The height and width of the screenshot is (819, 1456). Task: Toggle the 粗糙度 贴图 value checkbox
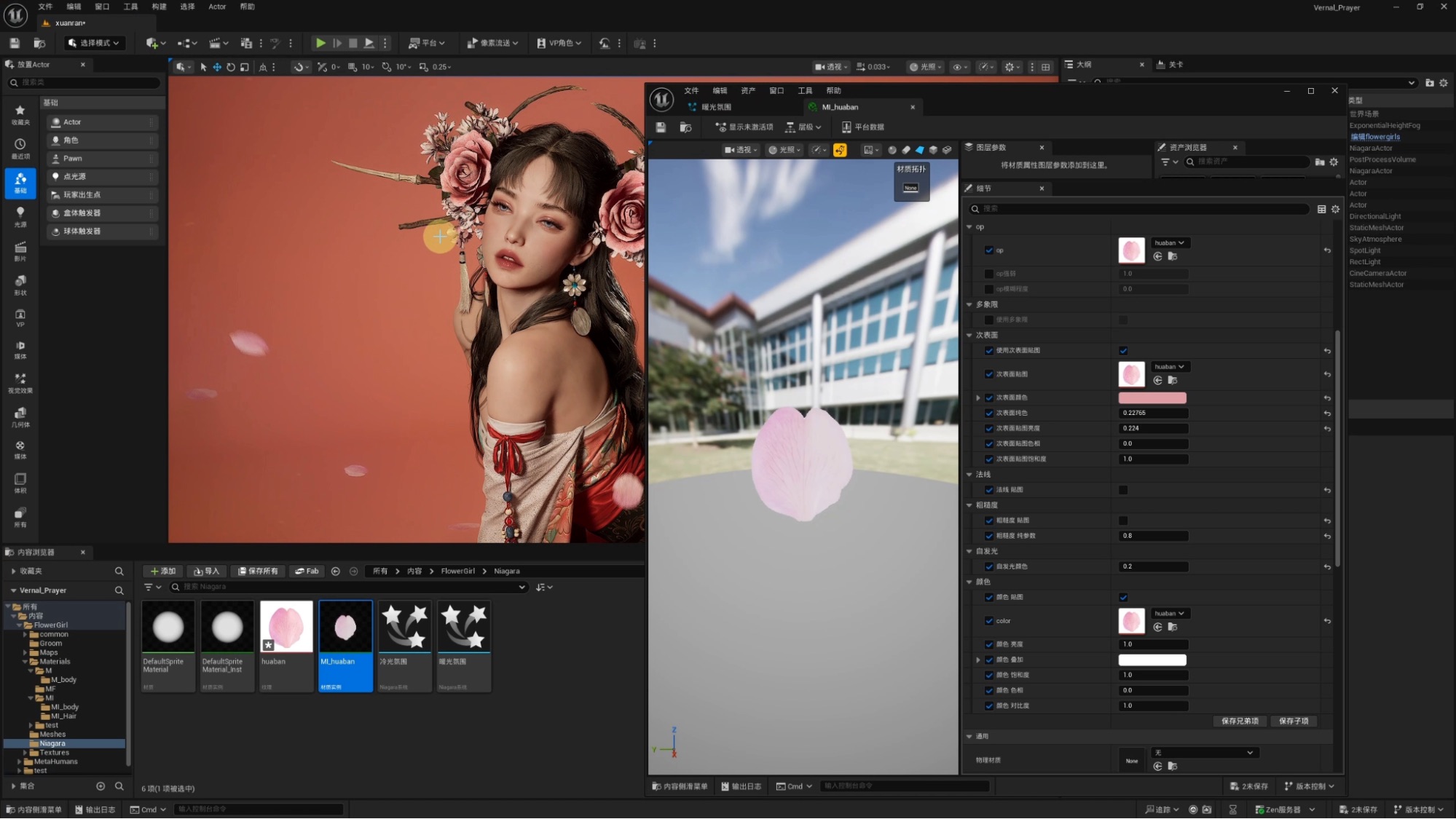(1123, 521)
